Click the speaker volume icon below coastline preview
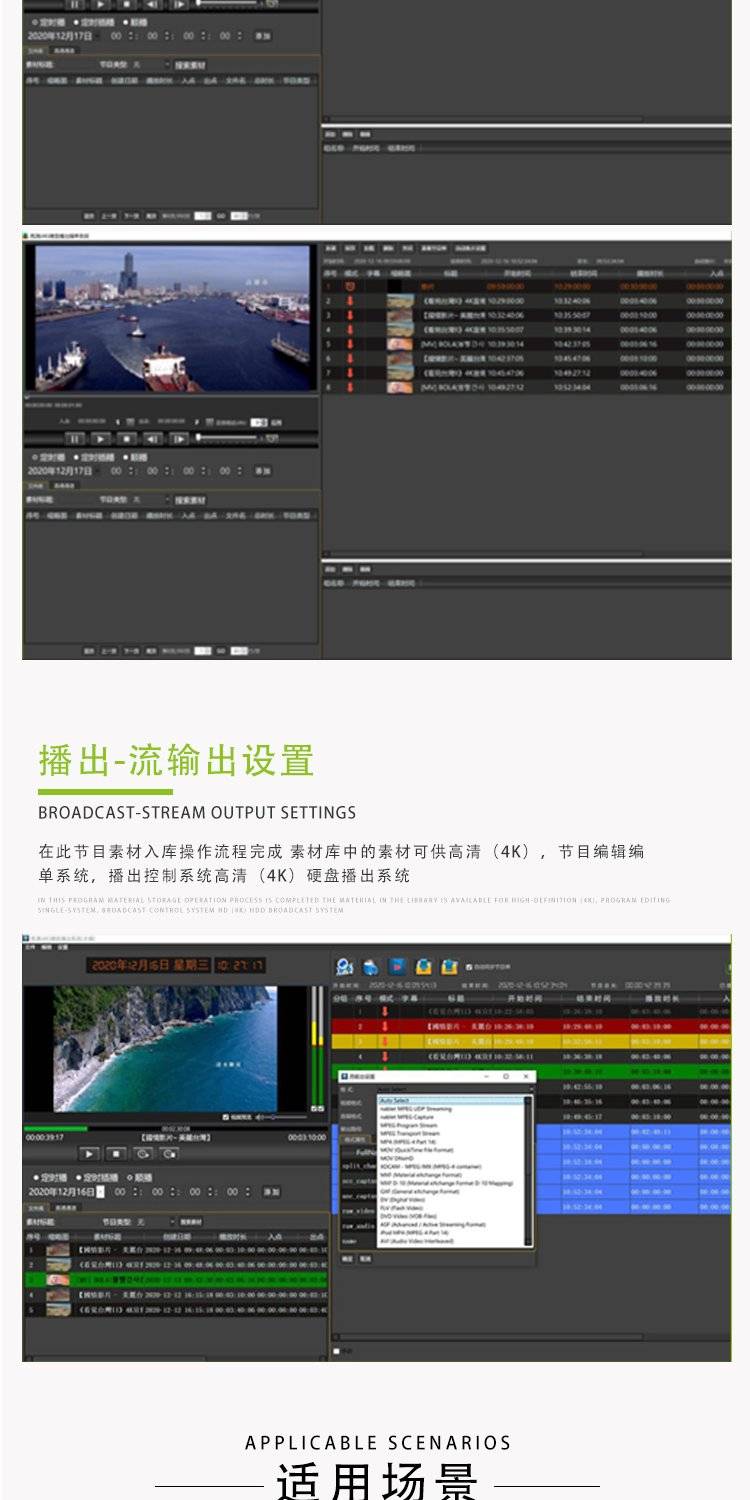 pyautogui.click(x=260, y=1117)
